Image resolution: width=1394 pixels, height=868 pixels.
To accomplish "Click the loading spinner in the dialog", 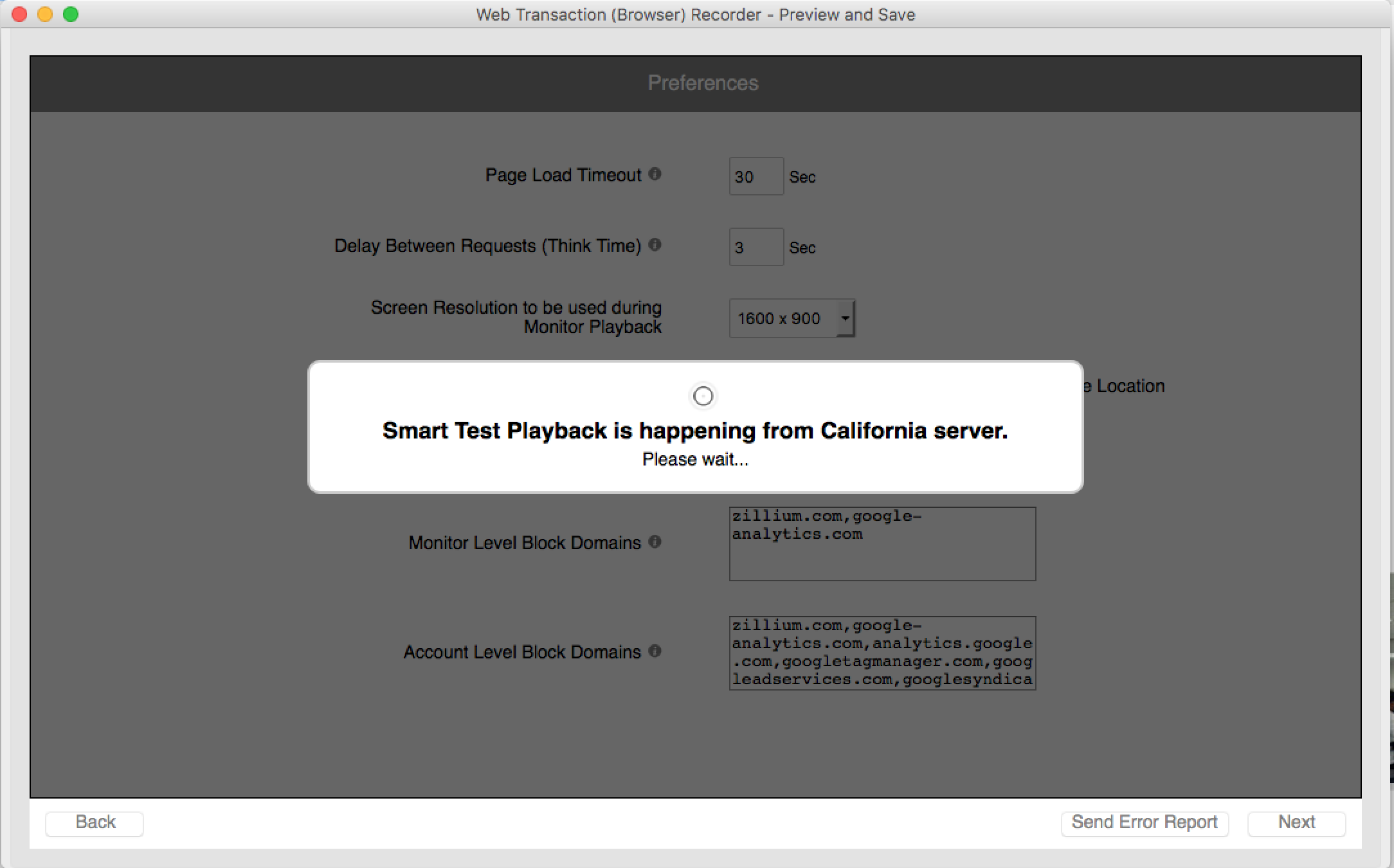I will [x=703, y=396].
